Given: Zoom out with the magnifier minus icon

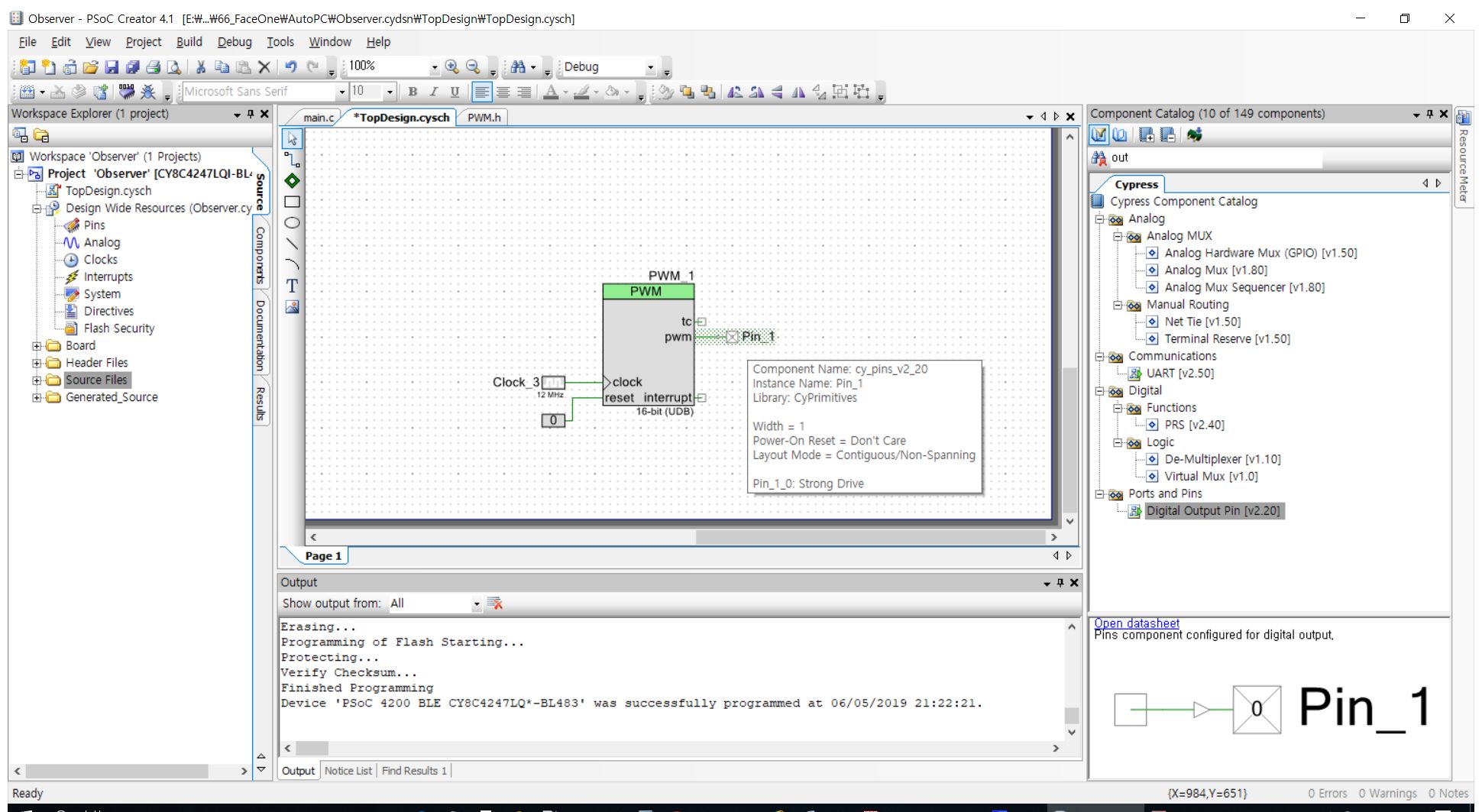Looking at the screenshot, I should tap(473, 67).
